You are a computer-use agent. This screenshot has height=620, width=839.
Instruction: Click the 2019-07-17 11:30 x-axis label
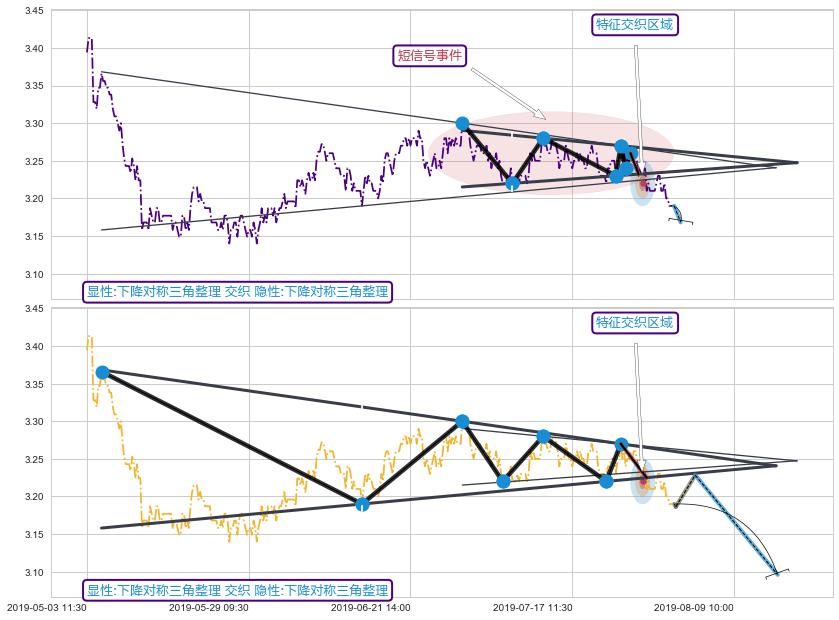[x=532, y=607]
